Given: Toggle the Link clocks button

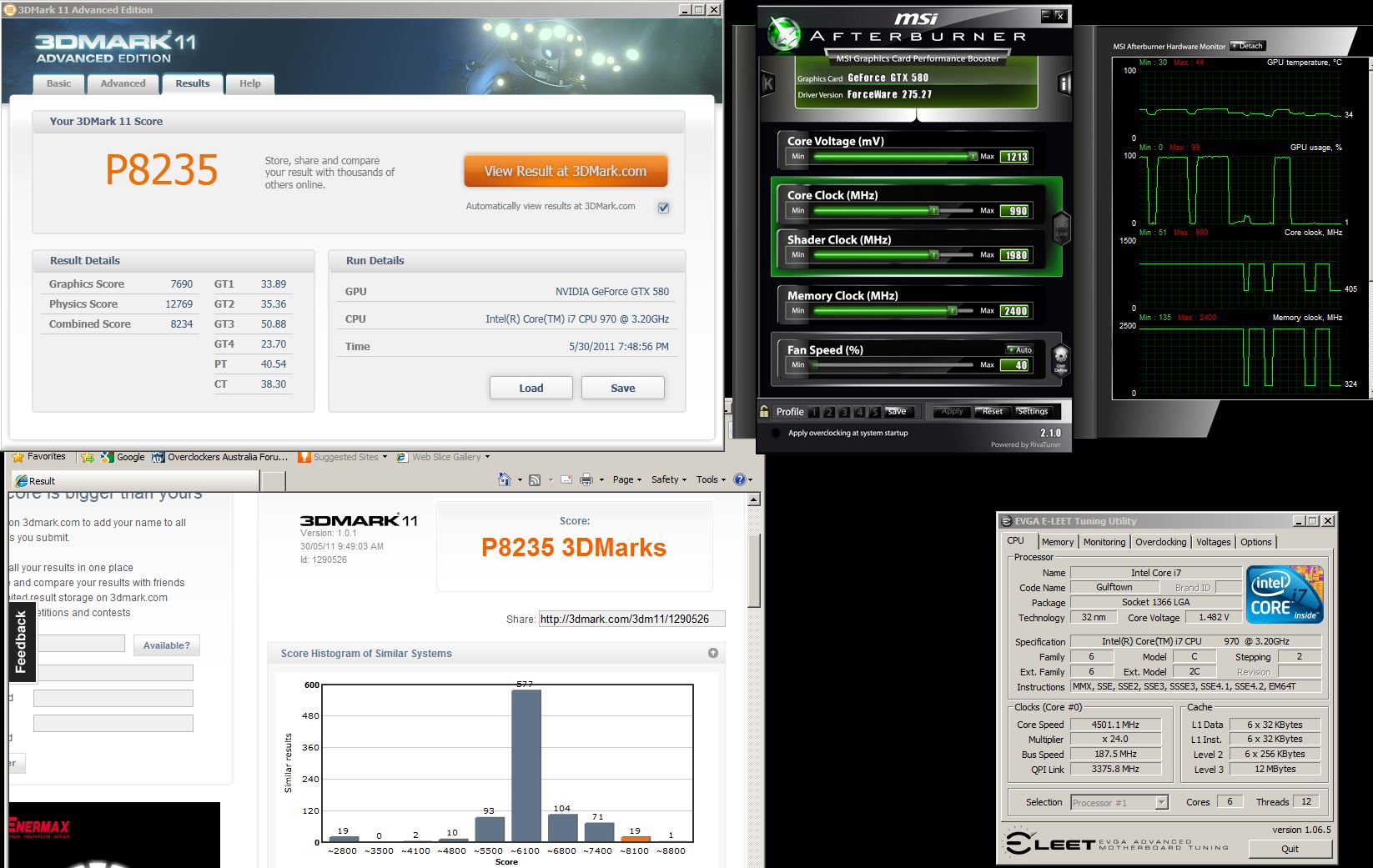Looking at the screenshot, I should (x=1062, y=228).
